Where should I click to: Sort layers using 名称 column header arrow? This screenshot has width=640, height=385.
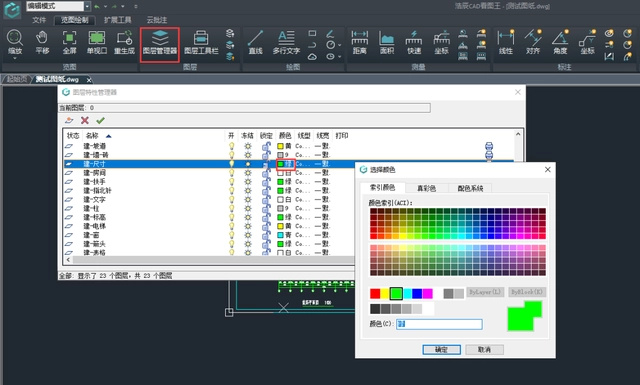[x=108, y=136]
